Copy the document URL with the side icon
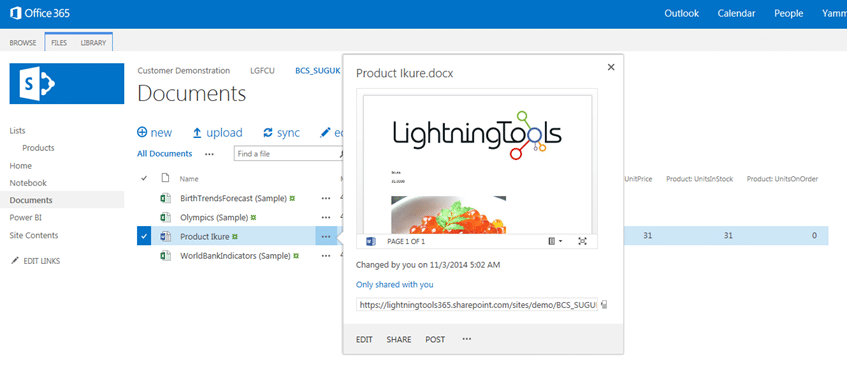 604,305
